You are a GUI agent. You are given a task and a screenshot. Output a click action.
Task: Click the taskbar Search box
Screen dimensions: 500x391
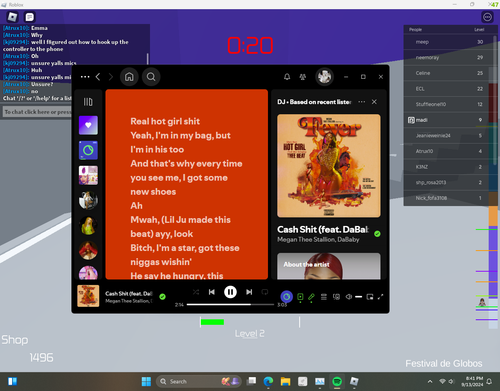coord(199,381)
